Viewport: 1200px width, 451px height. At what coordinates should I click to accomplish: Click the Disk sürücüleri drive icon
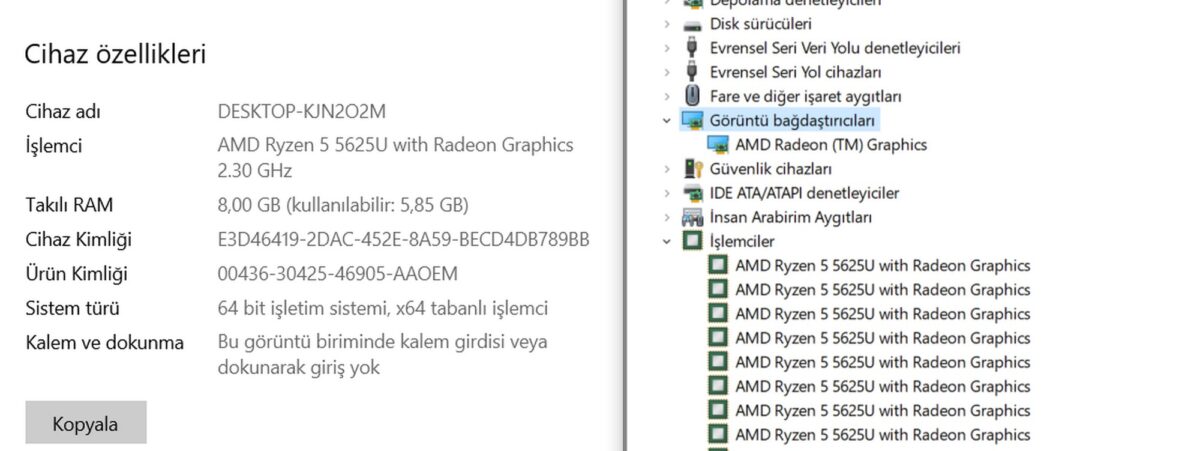pos(692,24)
